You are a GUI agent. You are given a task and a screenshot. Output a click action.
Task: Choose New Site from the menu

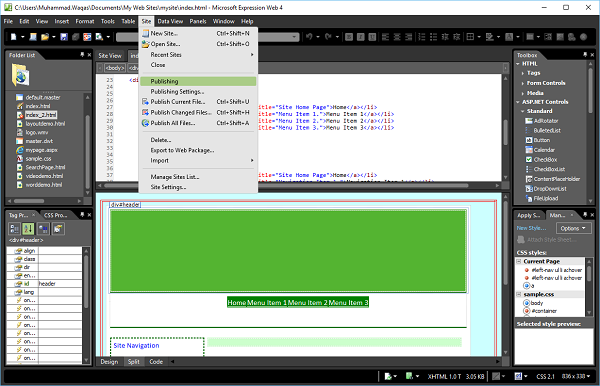pyautogui.click(x=198, y=33)
